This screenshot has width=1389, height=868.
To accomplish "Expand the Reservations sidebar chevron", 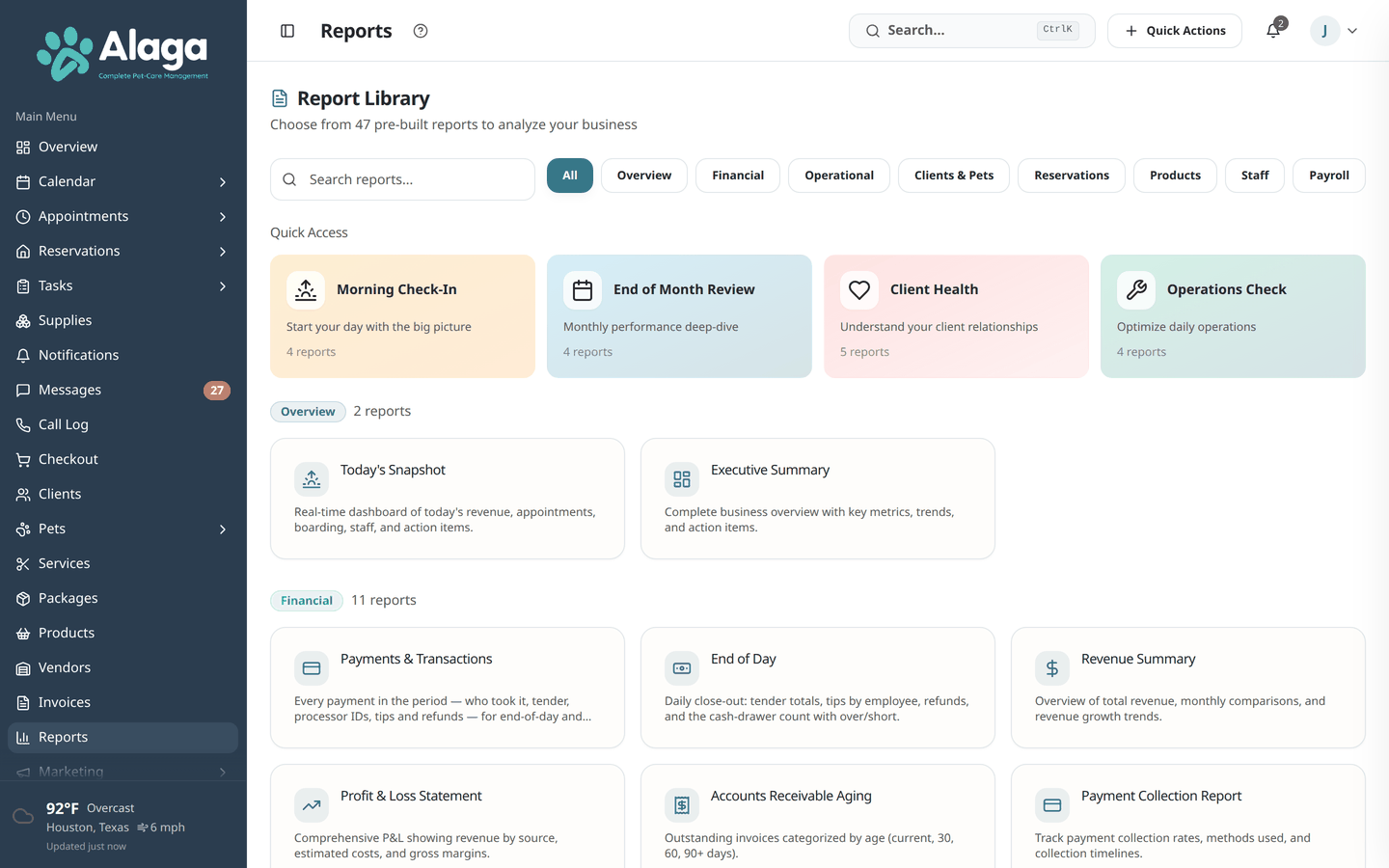I will pyautogui.click(x=223, y=252).
